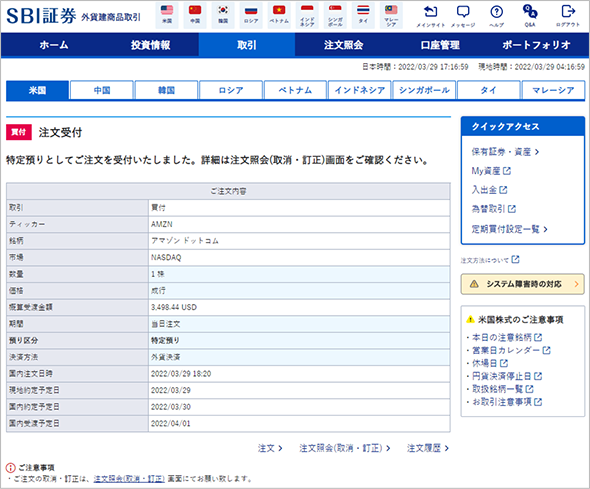
Task: Open the 取引 main menu
Action: [247, 45]
